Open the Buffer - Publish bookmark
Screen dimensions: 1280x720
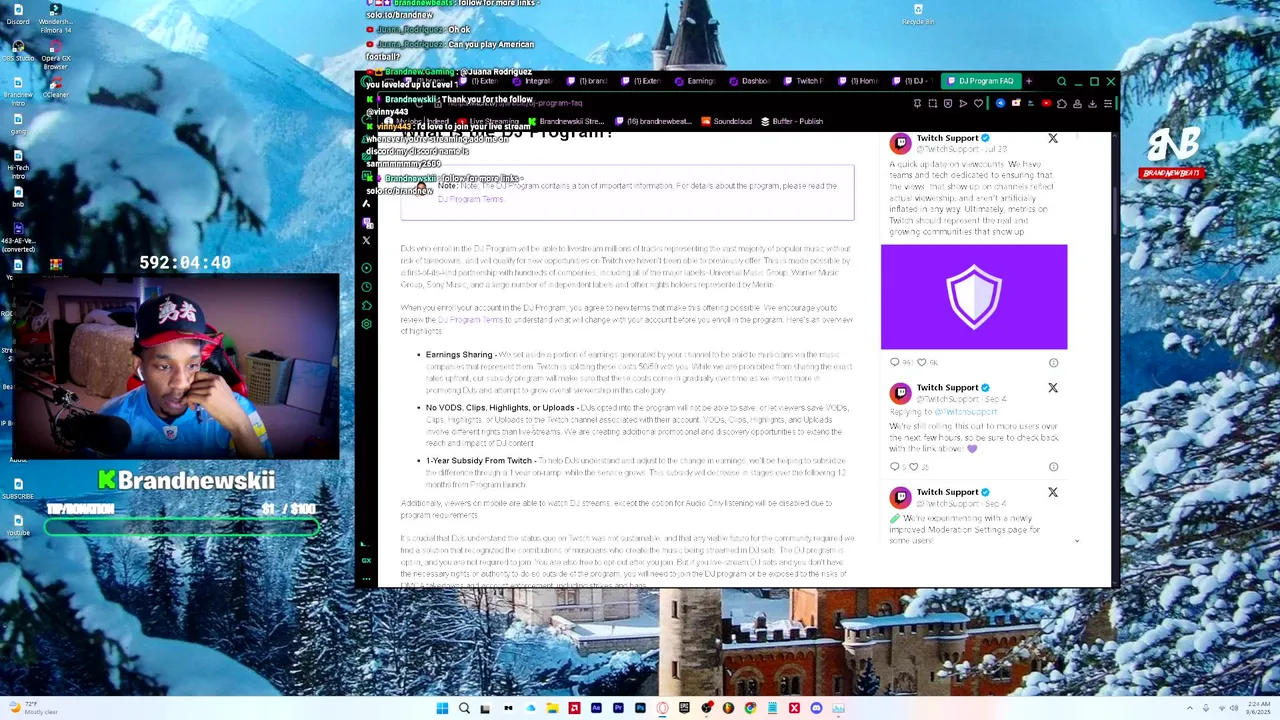click(792, 121)
